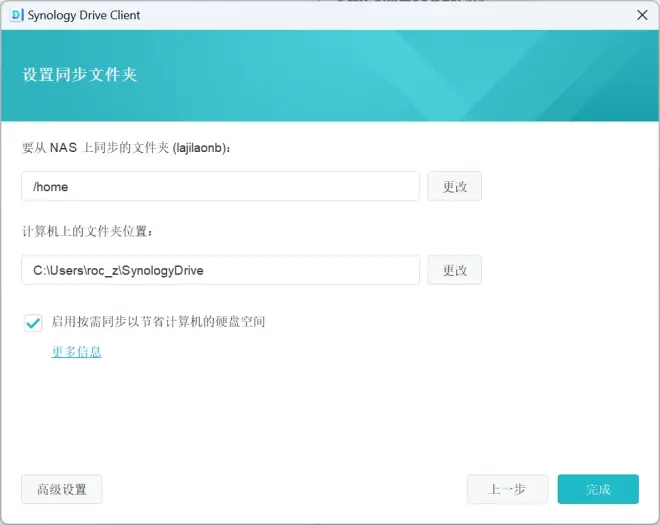Click 更改 beside the local path field

[x=455, y=270]
